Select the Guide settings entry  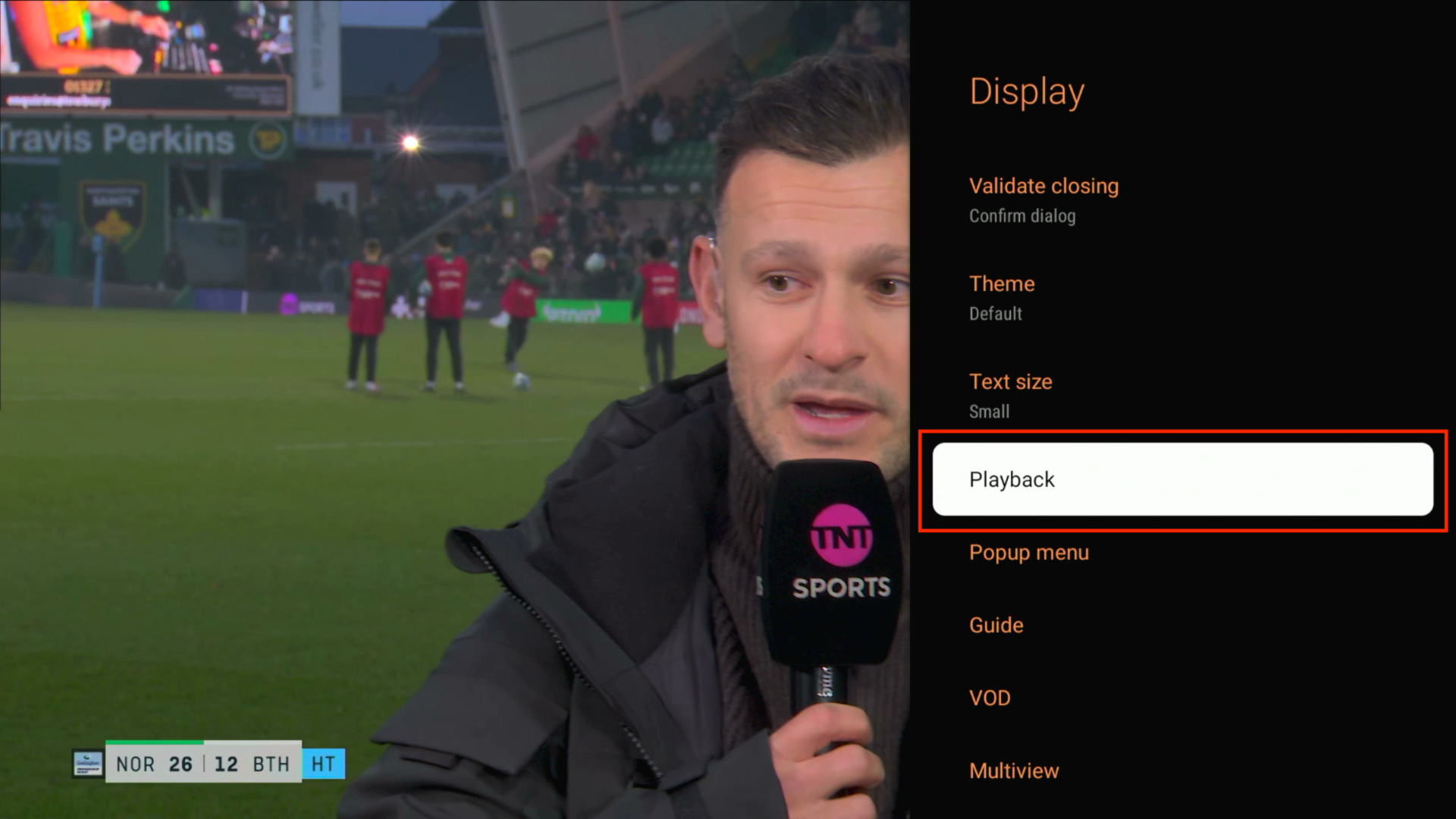[x=996, y=626]
